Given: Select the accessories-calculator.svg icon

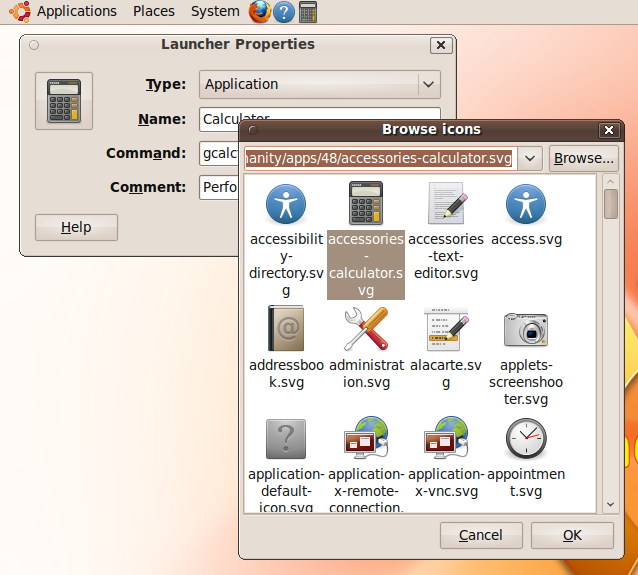Looking at the screenshot, I should coord(366,203).
